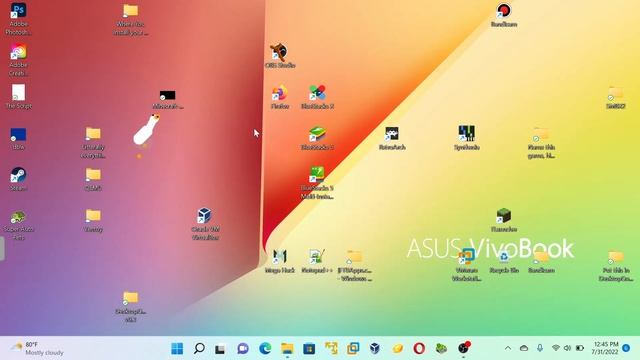Open the Windows Start menu
Image resolution: width=640 pixels, height=360 pixels.
(177, 349)
